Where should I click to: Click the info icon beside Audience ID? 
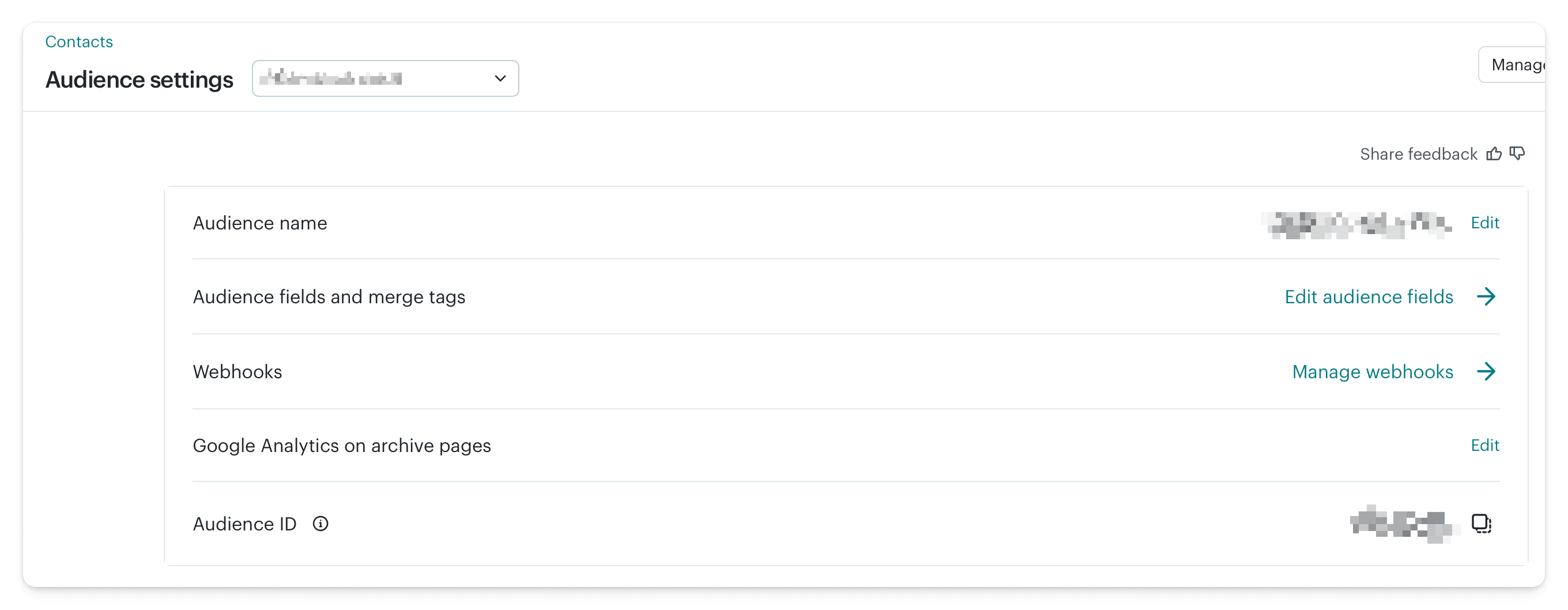pos(321,524)
